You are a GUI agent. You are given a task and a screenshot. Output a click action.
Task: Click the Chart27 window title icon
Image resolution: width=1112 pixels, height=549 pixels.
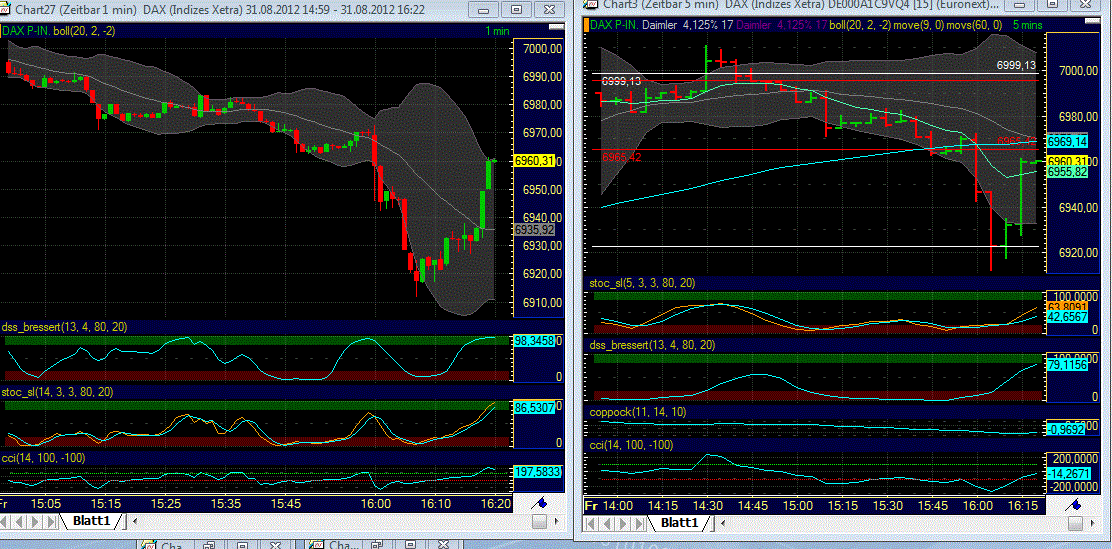point(5,10)
